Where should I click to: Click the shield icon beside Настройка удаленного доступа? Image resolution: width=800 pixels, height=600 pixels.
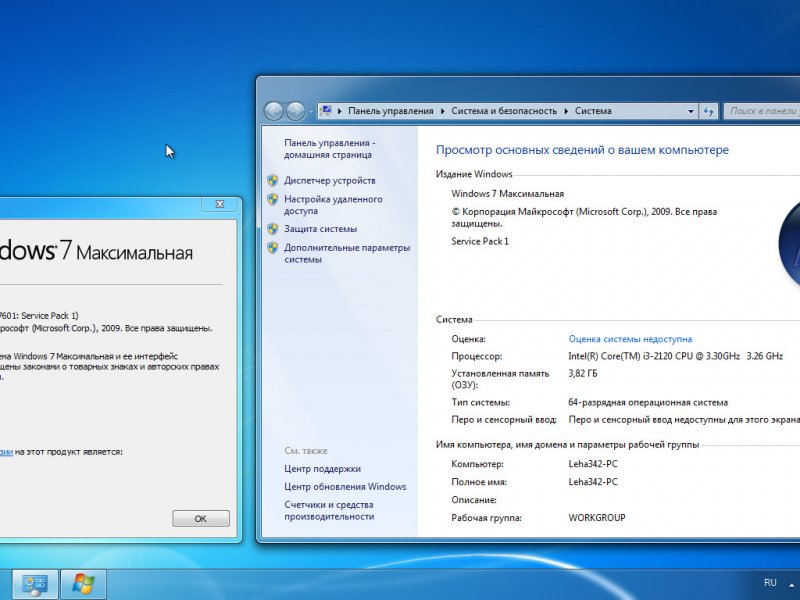(x=273, y=199)
